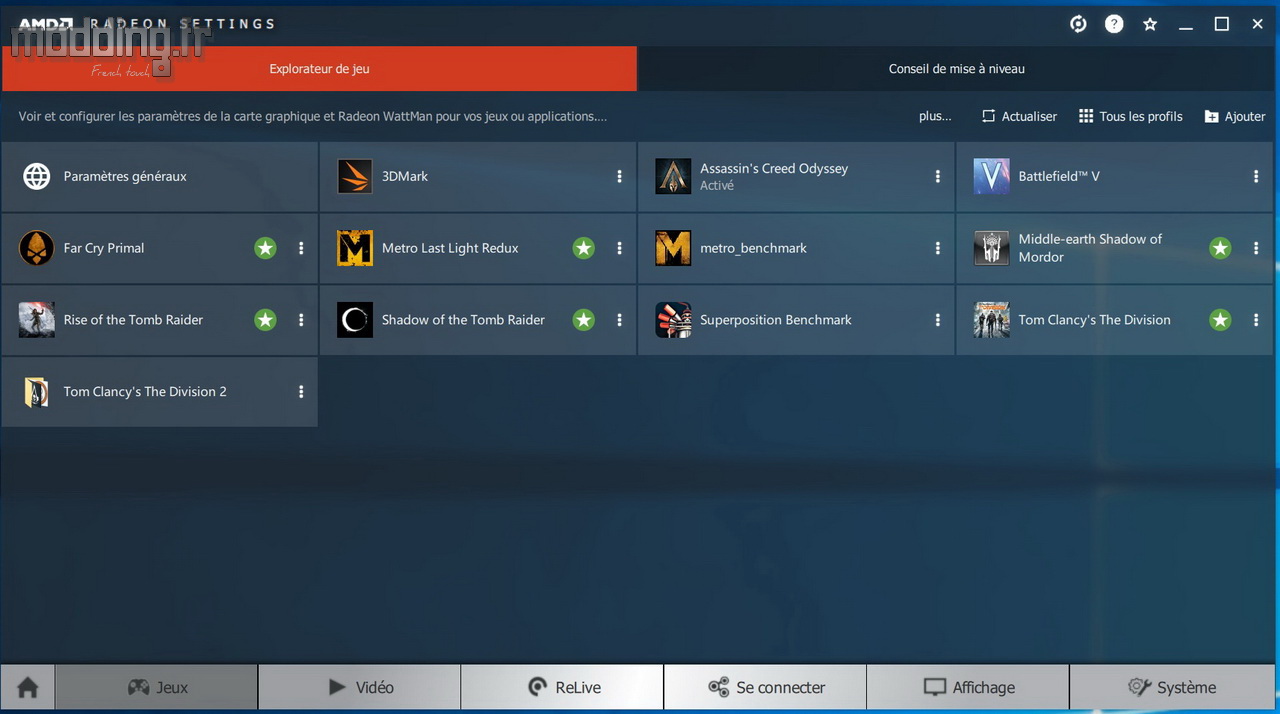Open The Division 2 three-dot menu
Screen dimensions: 1280x714
point(301,392)
